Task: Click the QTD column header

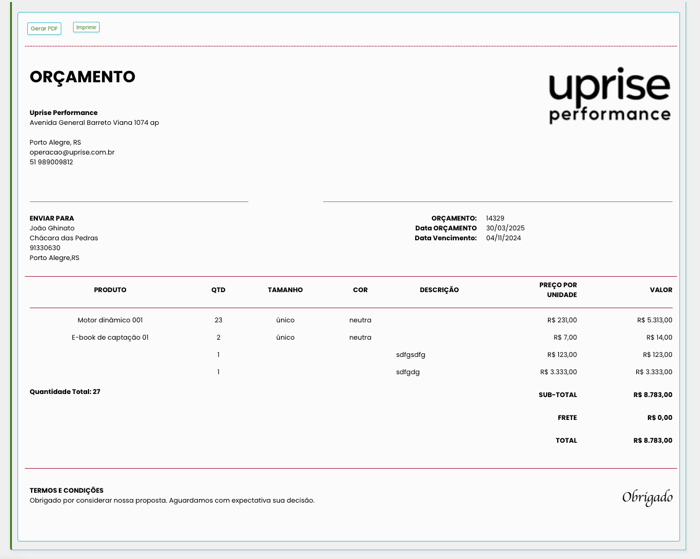Action: pyautogui.click(x=218, y=290)
